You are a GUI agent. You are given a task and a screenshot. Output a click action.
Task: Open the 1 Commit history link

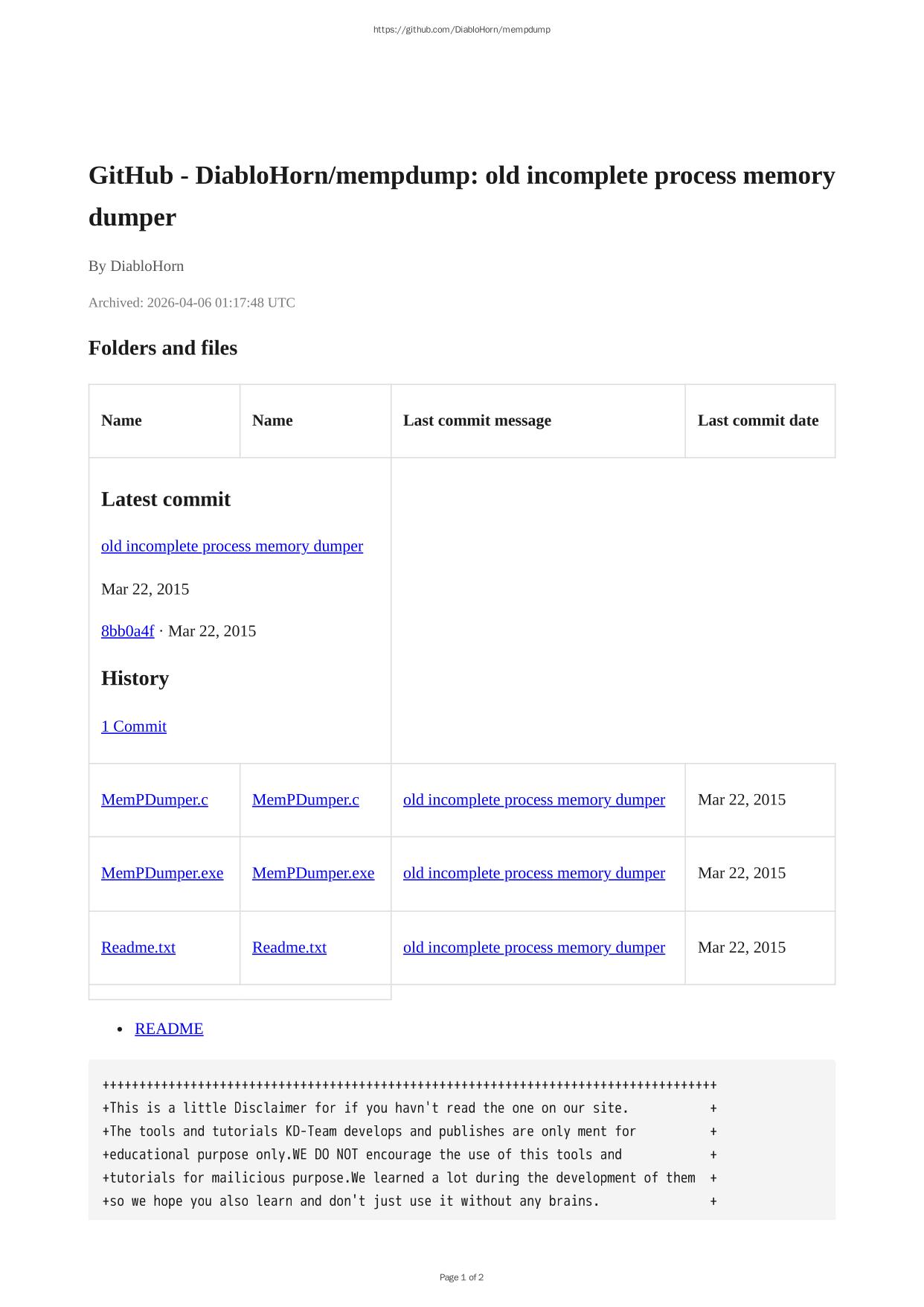point(134,726)
